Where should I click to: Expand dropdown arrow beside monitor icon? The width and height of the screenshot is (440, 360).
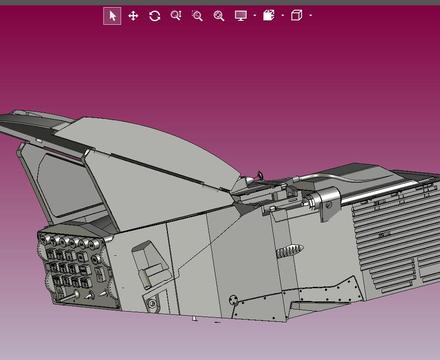[x=255, y=15]
